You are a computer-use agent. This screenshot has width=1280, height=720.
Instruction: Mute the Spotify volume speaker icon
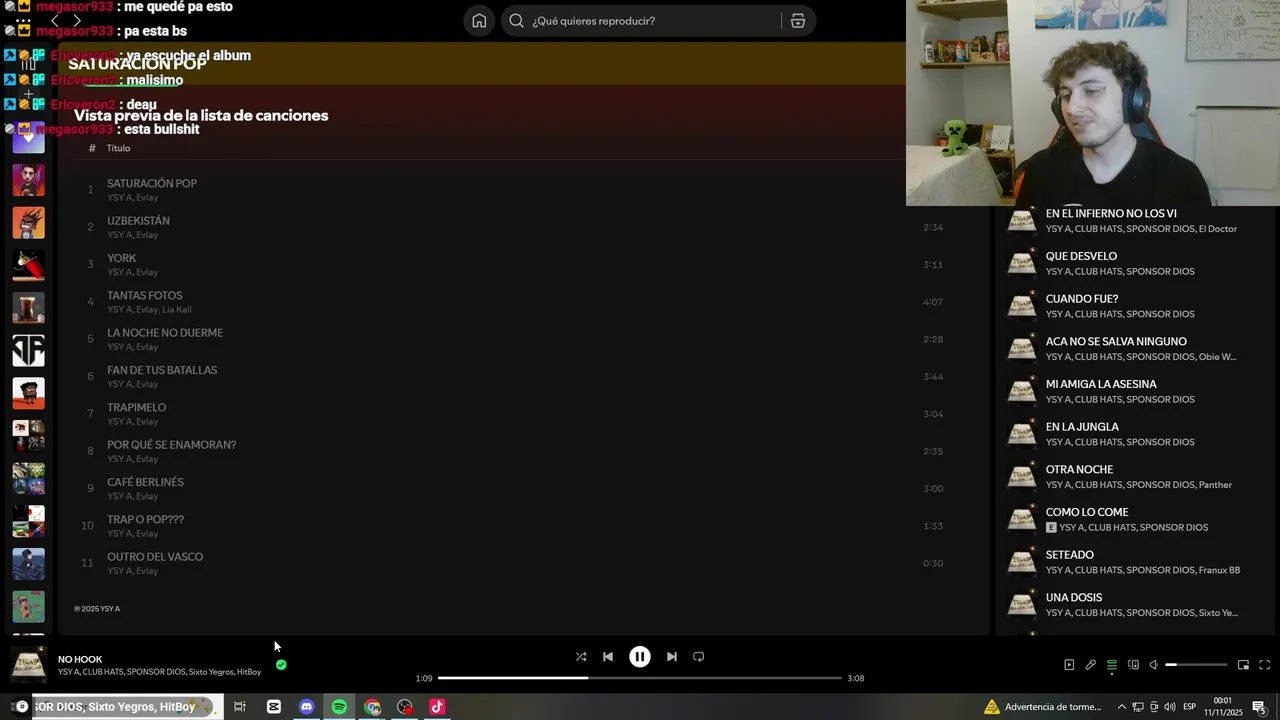pyautogui.click(x=1153, y=665)
